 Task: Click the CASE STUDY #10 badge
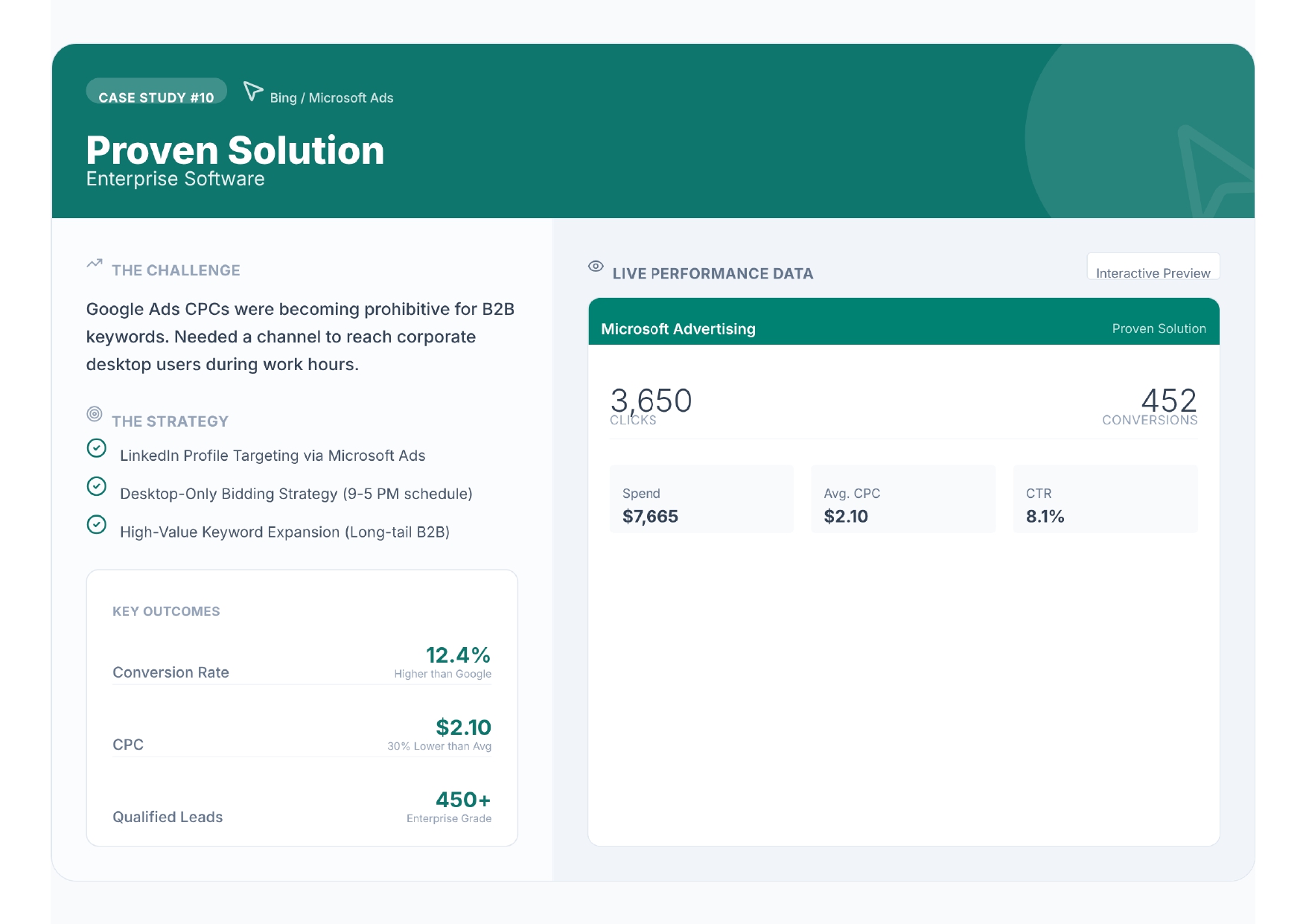156,91
